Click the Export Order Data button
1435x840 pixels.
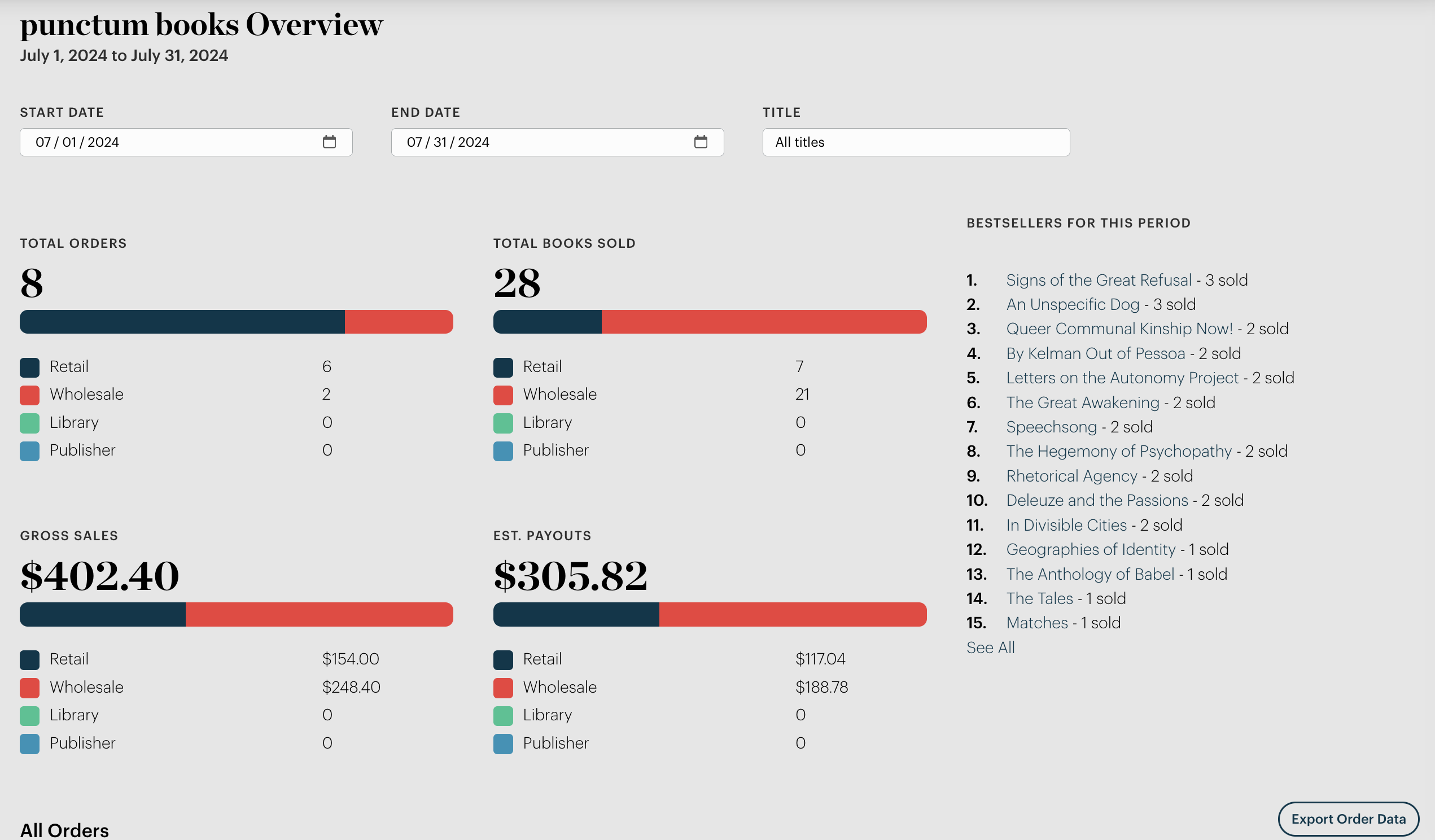coord(1348,819)
